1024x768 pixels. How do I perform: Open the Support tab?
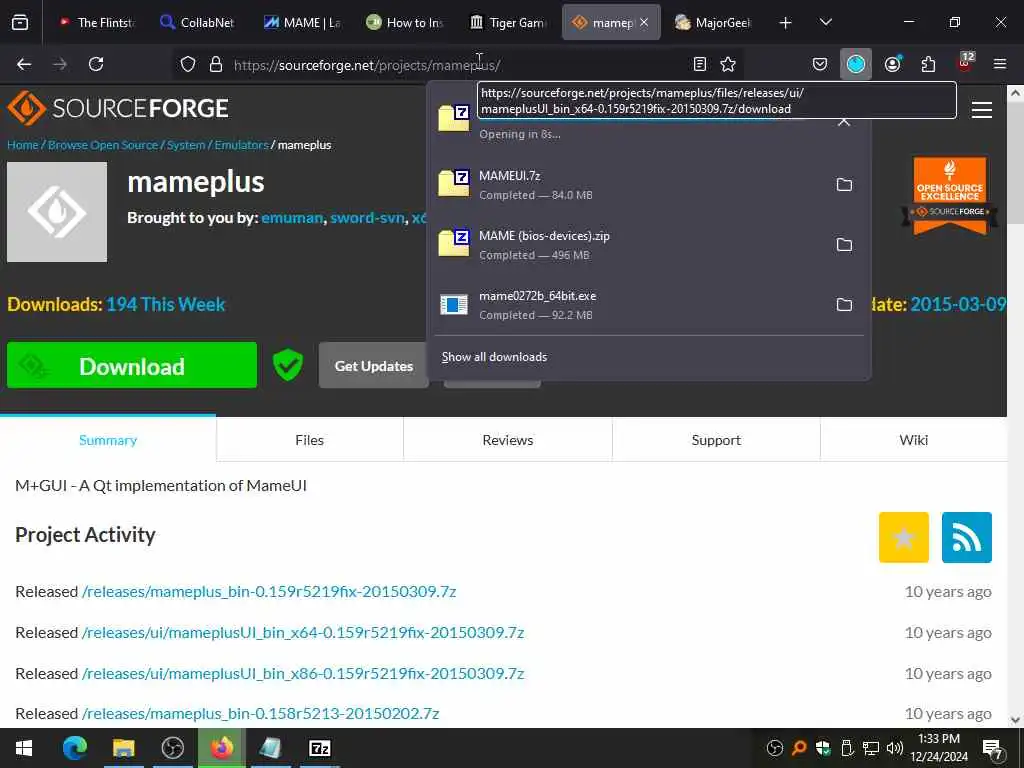click(x=716, y=440)
